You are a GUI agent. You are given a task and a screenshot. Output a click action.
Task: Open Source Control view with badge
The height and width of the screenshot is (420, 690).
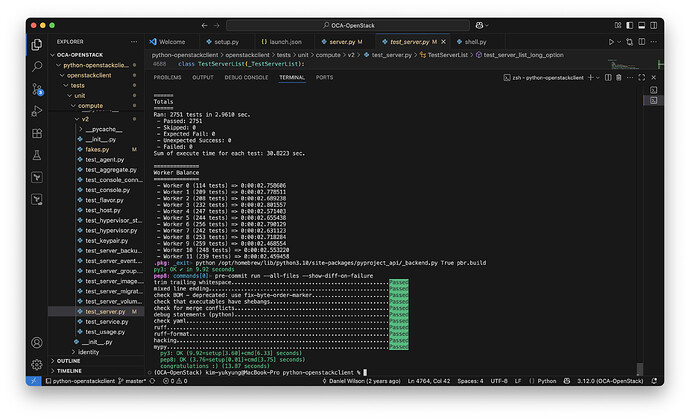37,89
